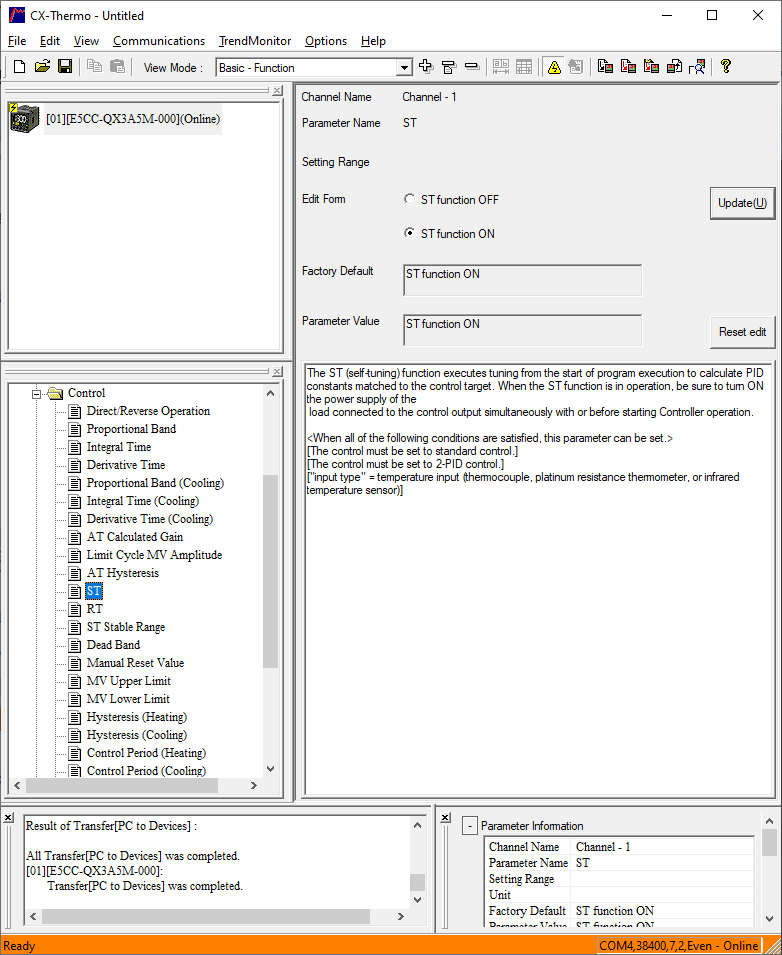Select the ST function ON radio button
The height and width of the screenshot is (955, 782).
409,233
